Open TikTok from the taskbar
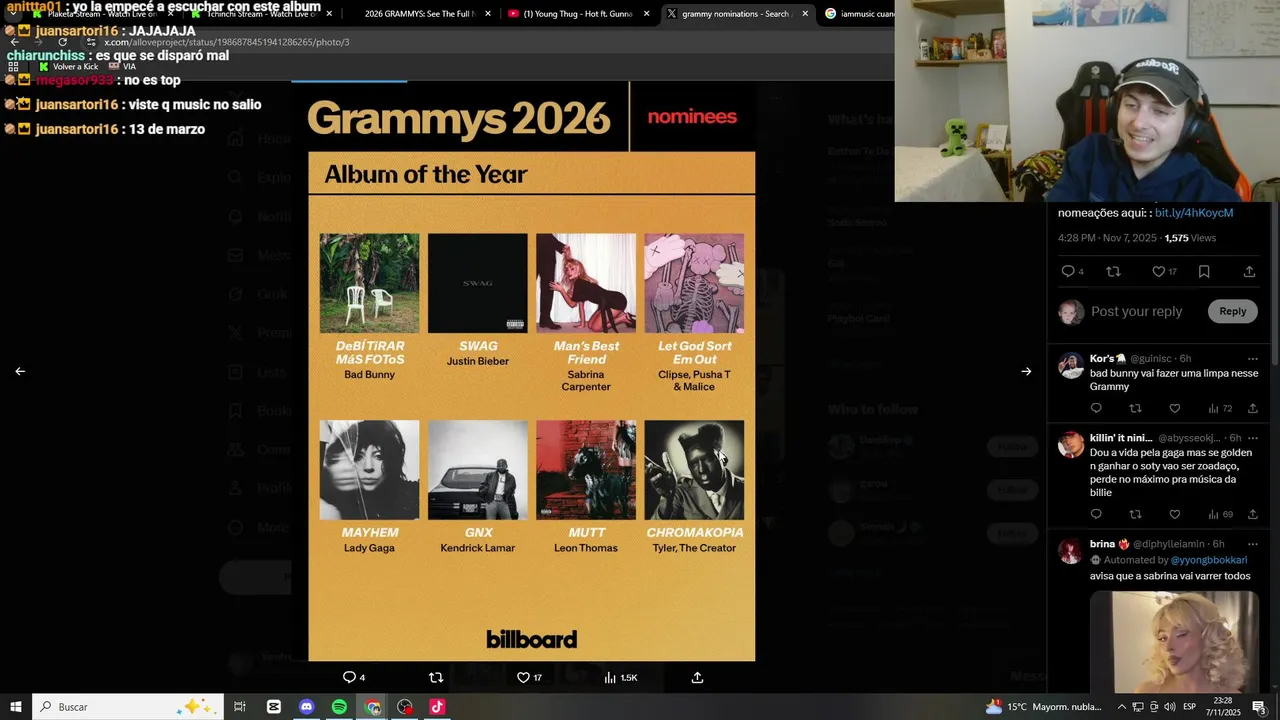Screen dimensions: 1280x720 [437, 707]
